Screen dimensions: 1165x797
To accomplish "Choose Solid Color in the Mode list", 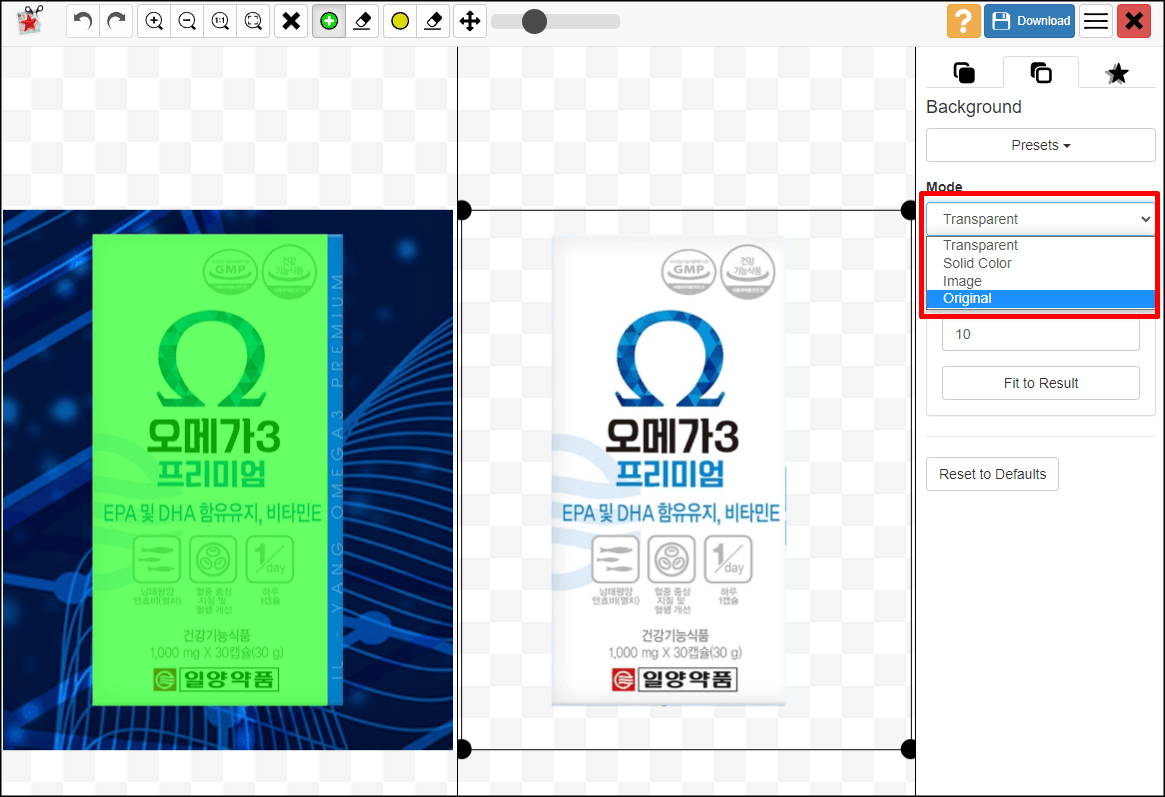I will 1040,263.
